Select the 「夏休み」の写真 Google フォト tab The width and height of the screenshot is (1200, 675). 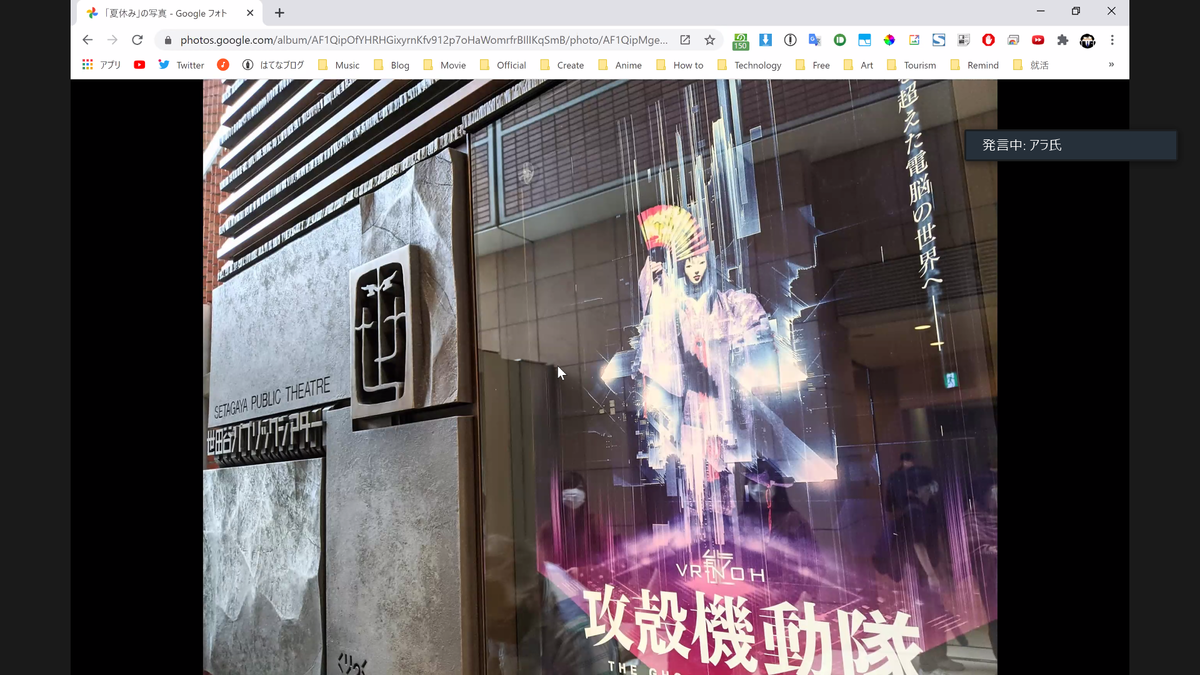click(168, 13)
